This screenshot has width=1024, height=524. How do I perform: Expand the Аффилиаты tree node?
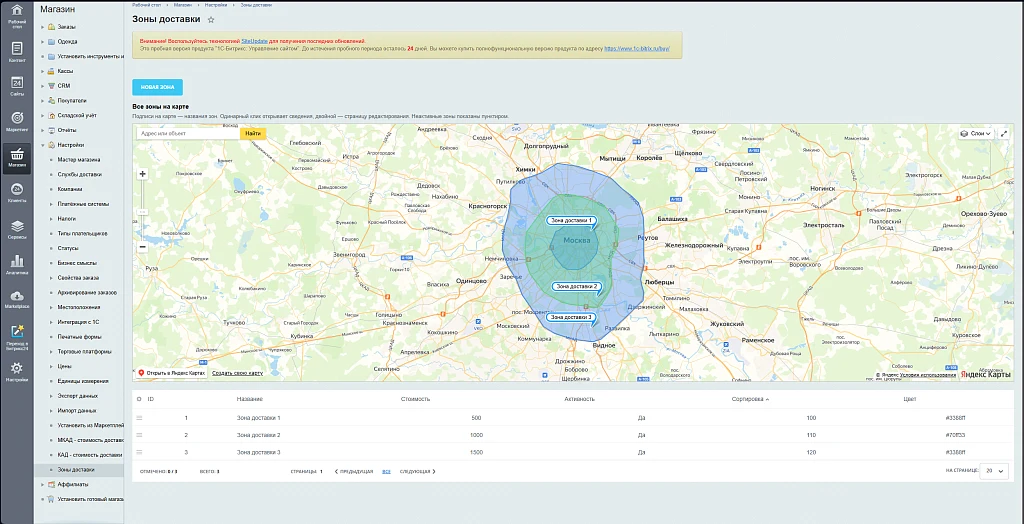click(43, 485)
